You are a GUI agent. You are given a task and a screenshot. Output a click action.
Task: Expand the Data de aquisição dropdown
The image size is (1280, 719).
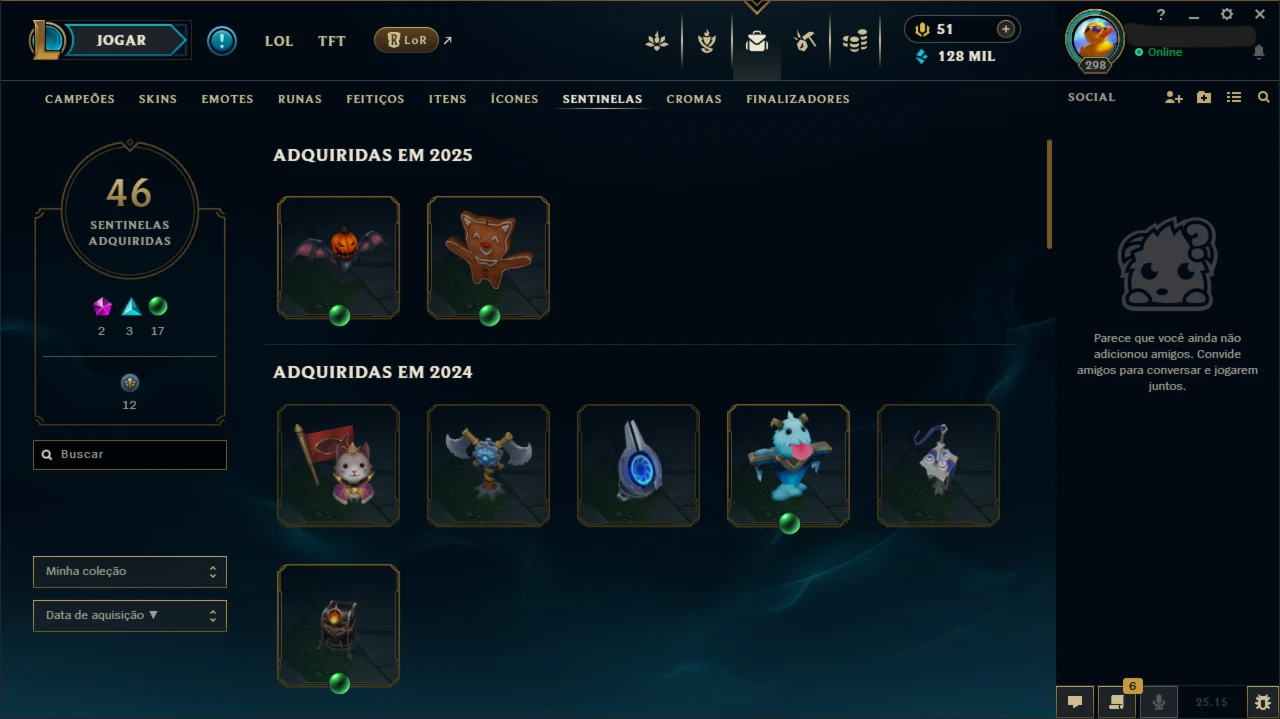coord(130,616)
